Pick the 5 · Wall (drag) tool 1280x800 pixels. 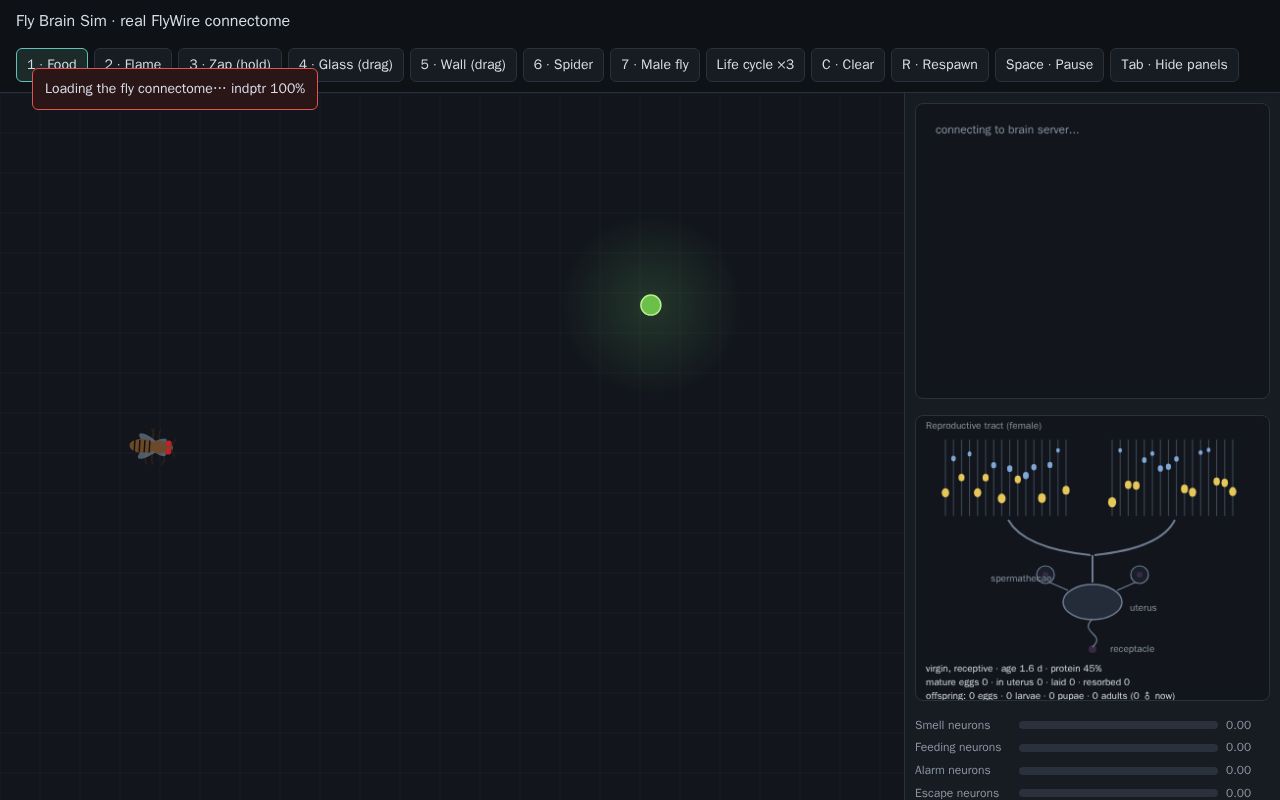click(x=463, y=65)
